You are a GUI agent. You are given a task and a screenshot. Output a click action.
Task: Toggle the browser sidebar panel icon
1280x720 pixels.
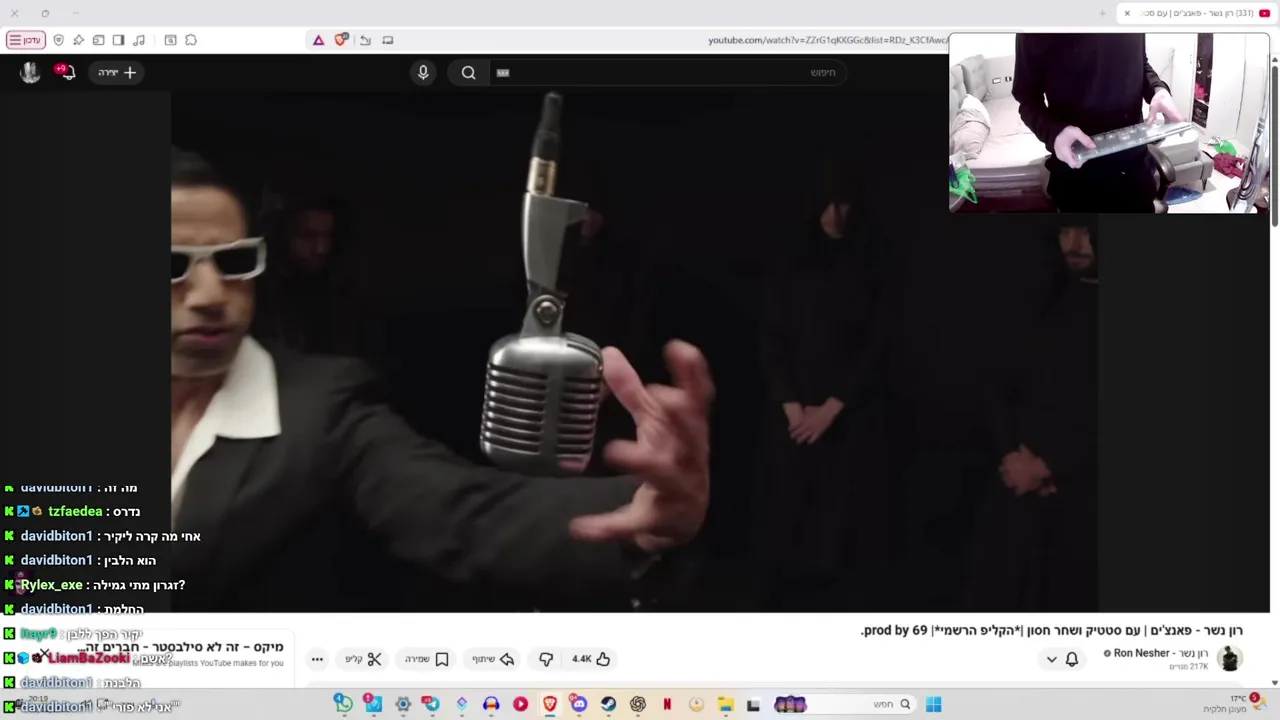point(119,40)
